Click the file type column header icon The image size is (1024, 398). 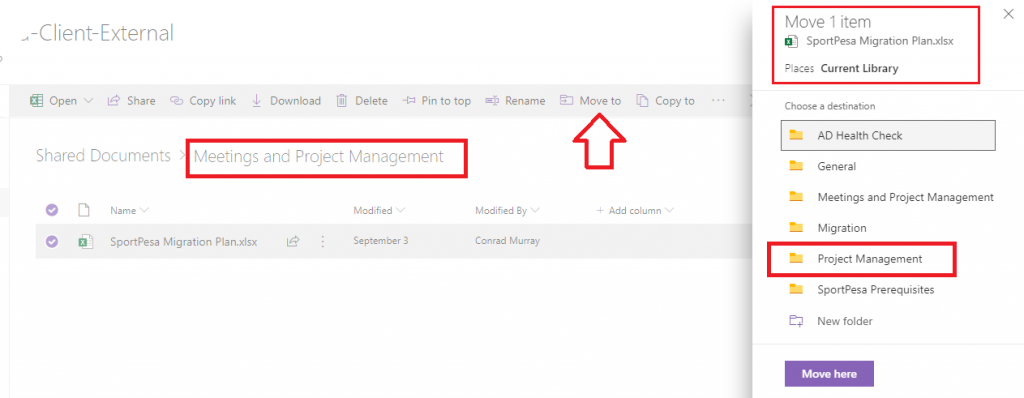(x=83, y=210)
